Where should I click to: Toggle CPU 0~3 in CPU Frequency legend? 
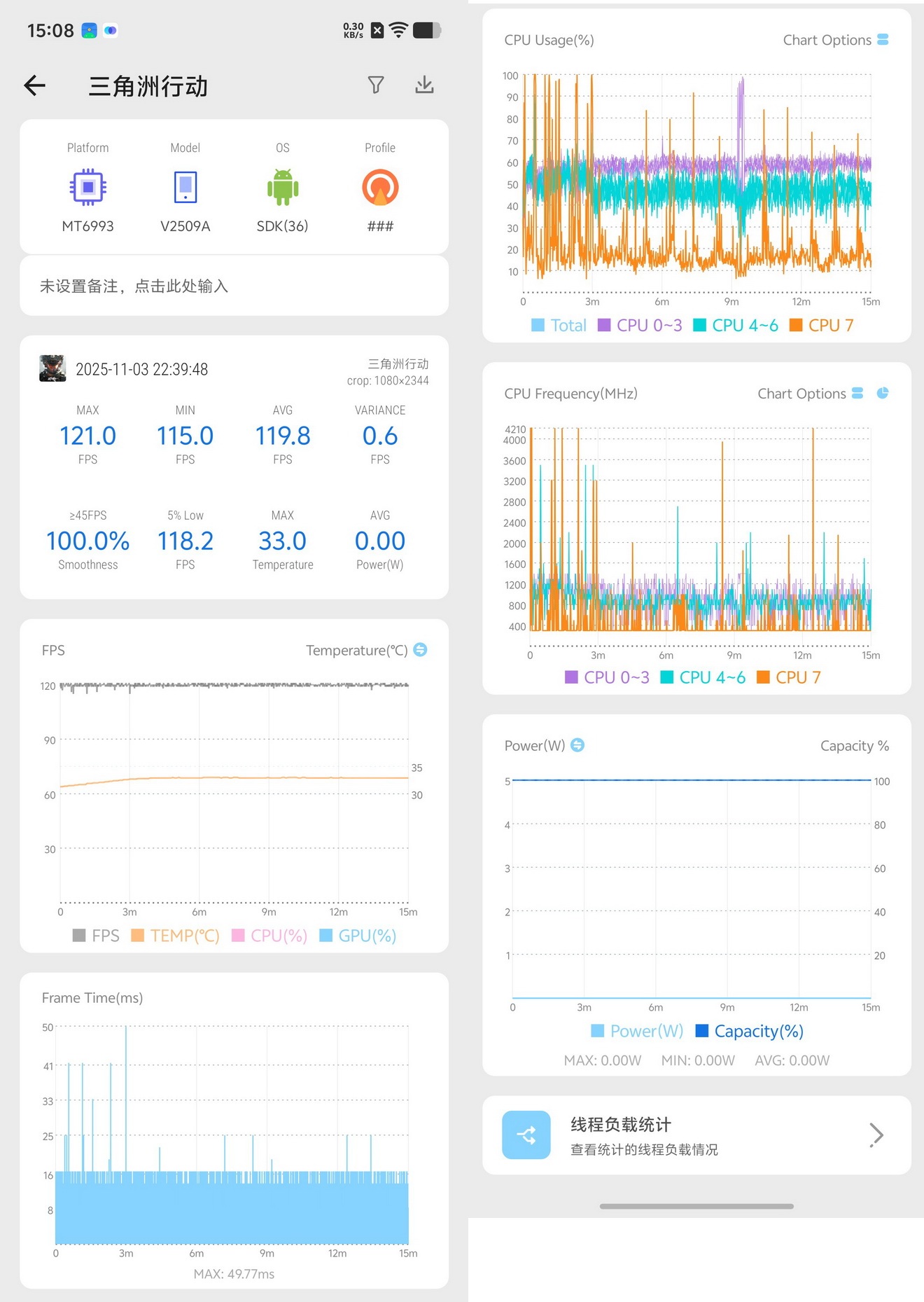click(x=607, y=677)
